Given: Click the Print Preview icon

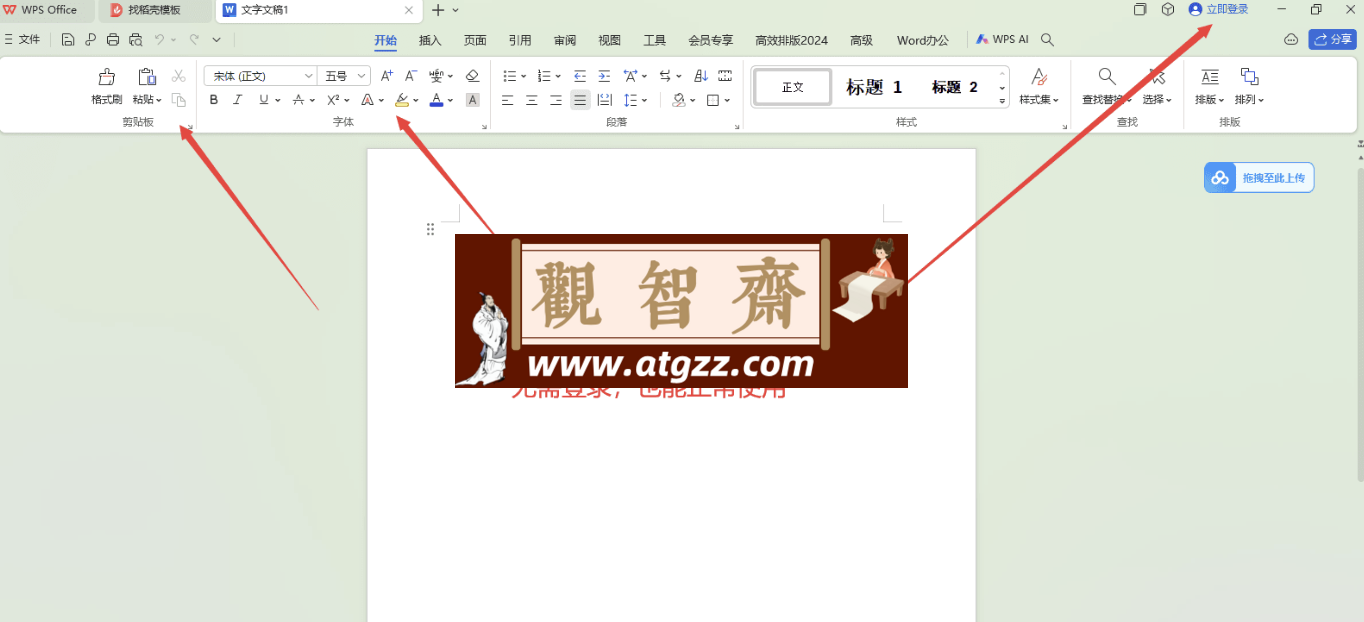Looking at the screenshot, I should pos(136,40).
